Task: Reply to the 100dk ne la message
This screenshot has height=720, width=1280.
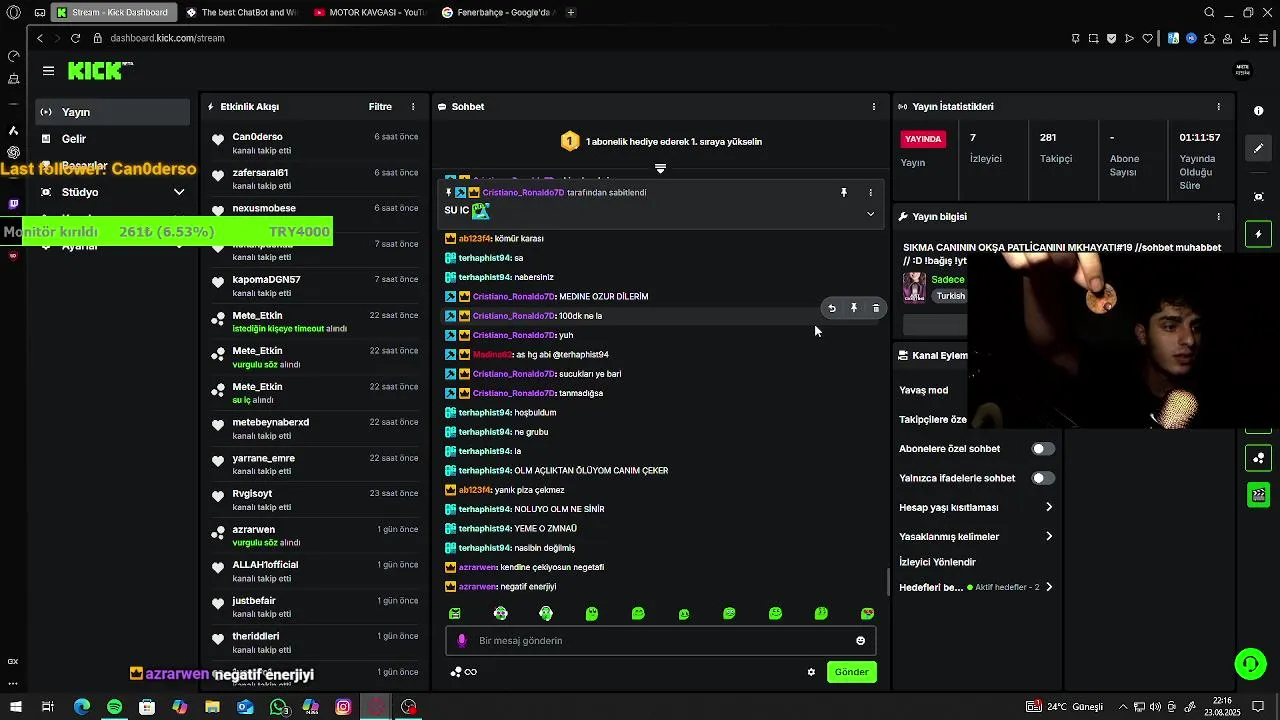Action: [x=832, y=308]
